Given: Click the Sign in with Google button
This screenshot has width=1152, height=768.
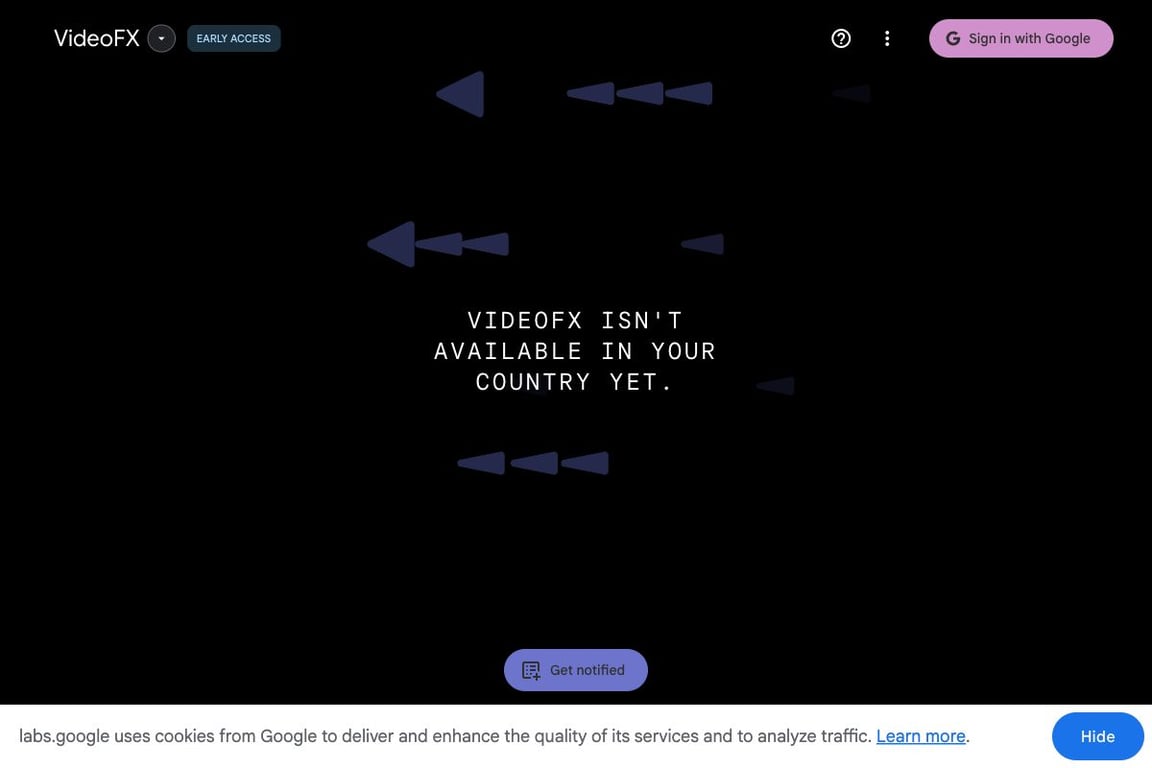Looking at the screenshot, I should (1020, 38).
